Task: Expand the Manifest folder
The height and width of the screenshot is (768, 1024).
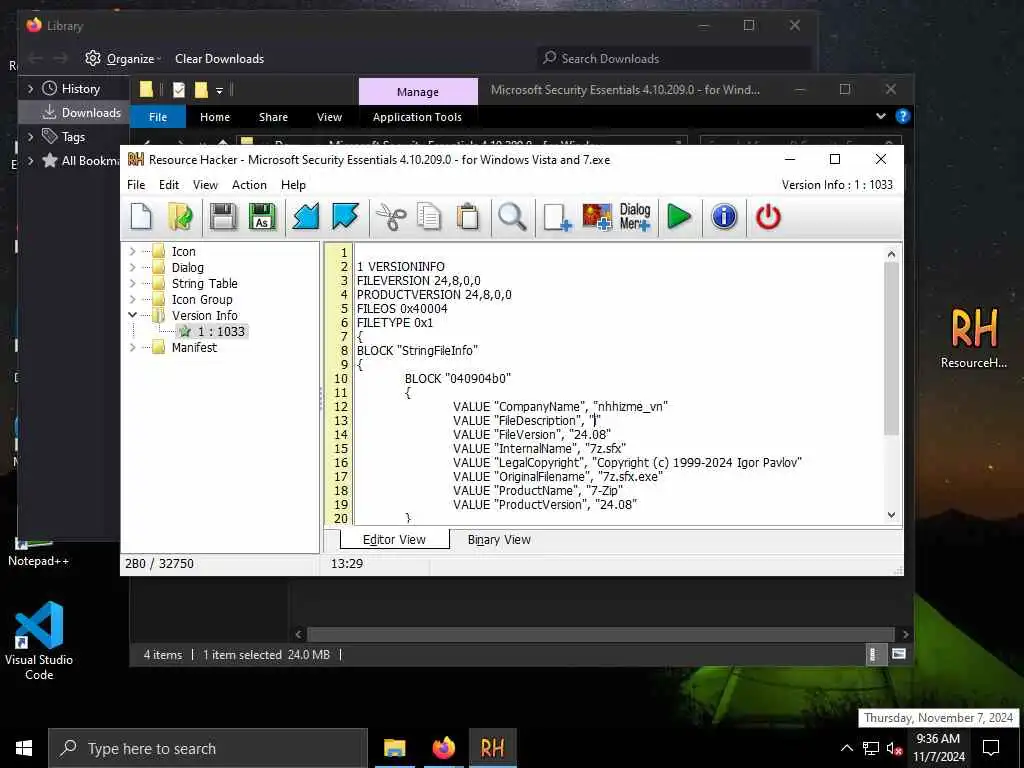Action: (x=133, y=347)
